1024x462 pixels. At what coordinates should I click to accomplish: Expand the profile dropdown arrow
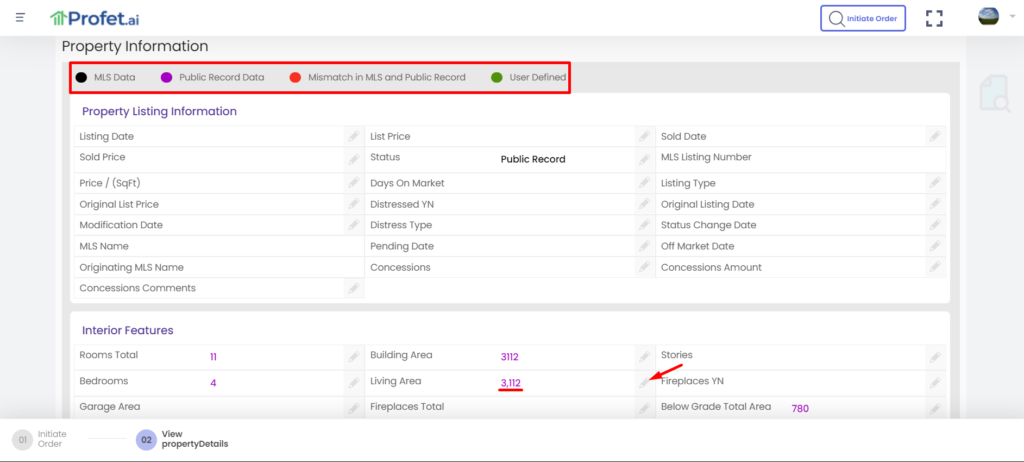tap(1010, 17)
